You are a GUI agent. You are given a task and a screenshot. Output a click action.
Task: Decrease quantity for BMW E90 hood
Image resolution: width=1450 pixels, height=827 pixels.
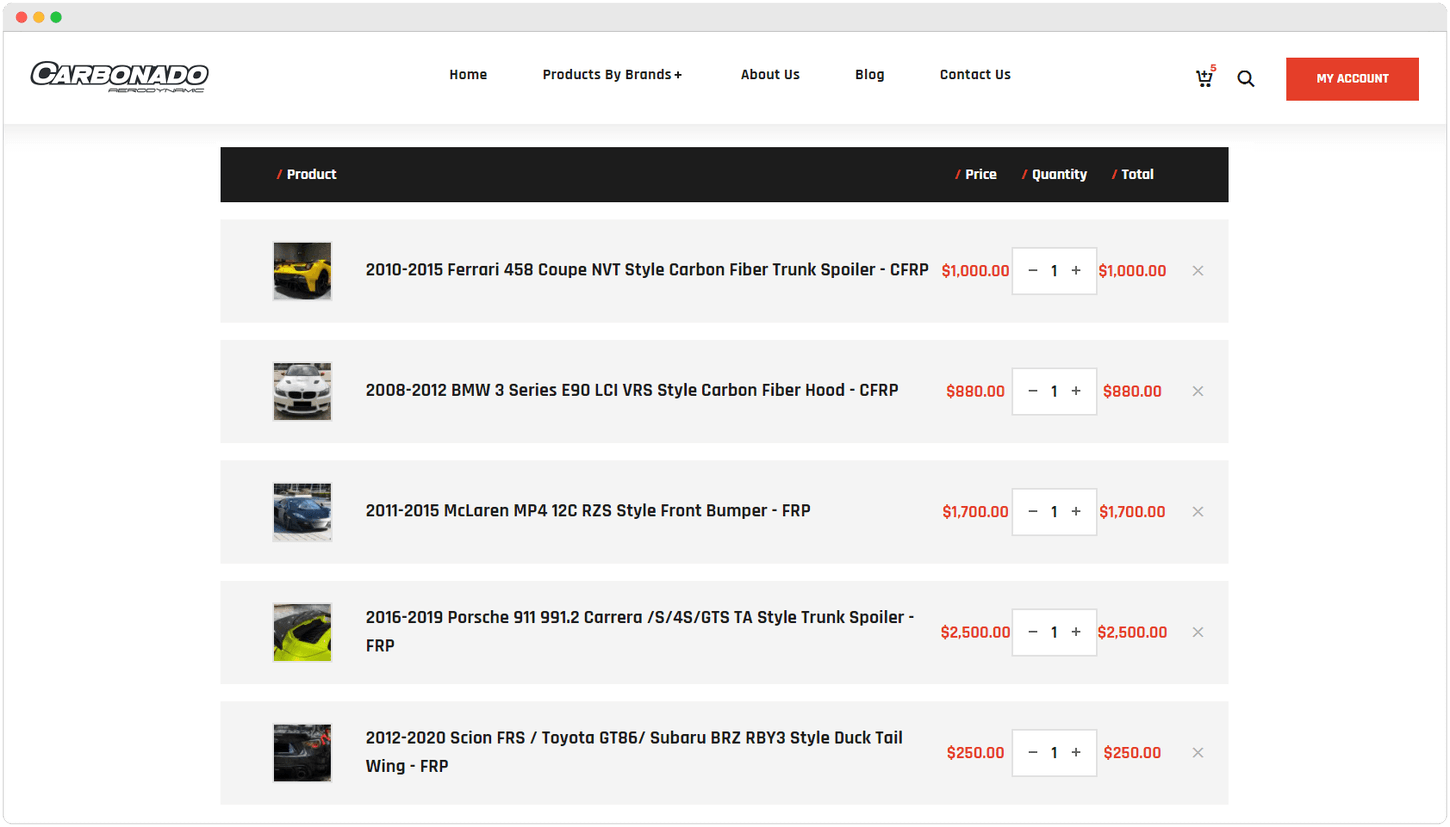pos(1033,391)
